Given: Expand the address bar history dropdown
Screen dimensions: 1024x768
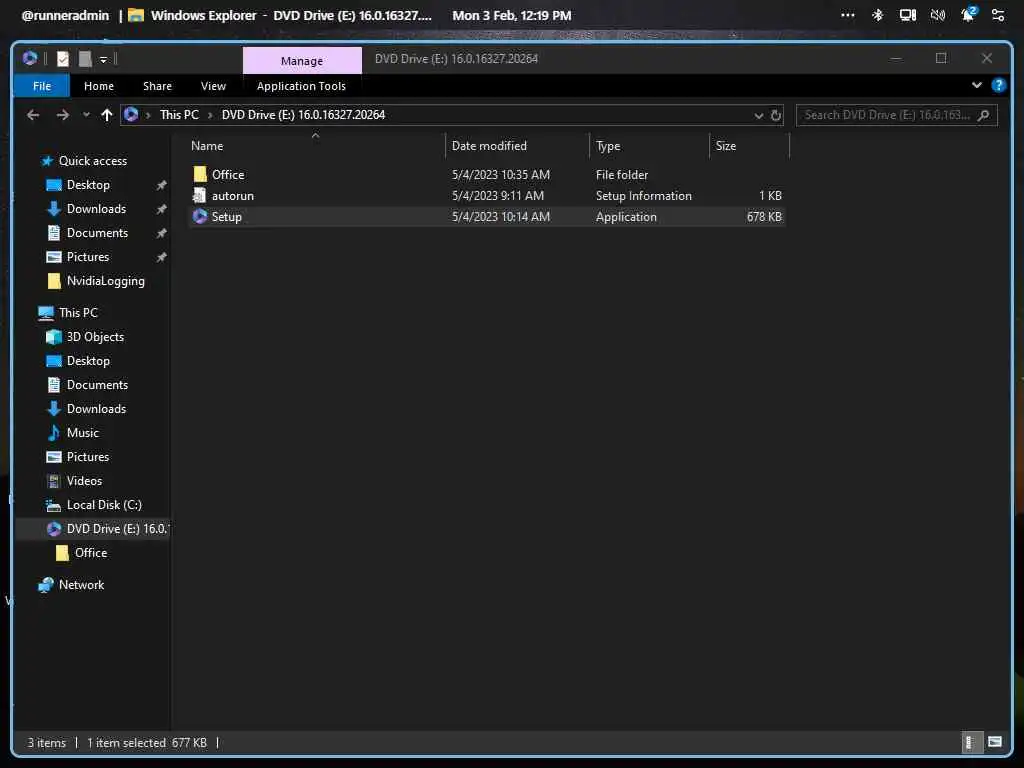Looking at the screenshot, I should (x=758, y=116).
